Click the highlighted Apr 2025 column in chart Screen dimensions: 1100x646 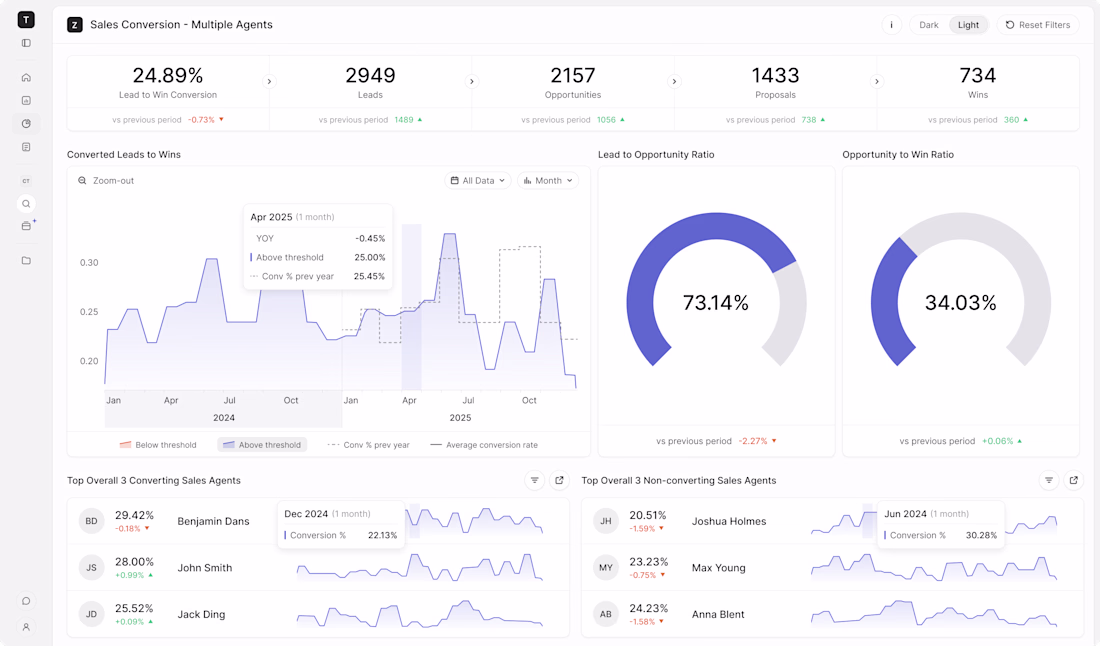click(x=411, y=307)
